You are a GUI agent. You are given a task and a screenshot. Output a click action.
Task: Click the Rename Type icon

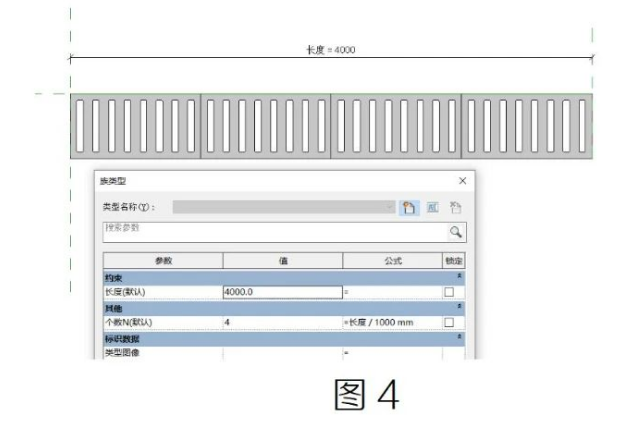point(433,208)
